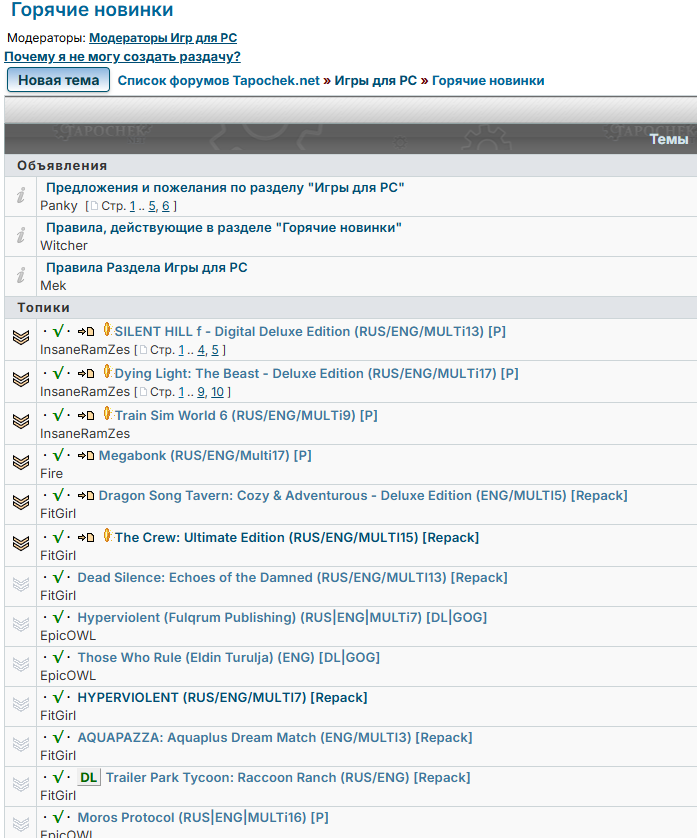Open Train Sim World 6 topic
The image size is (697, 838).
click(246, 416)
